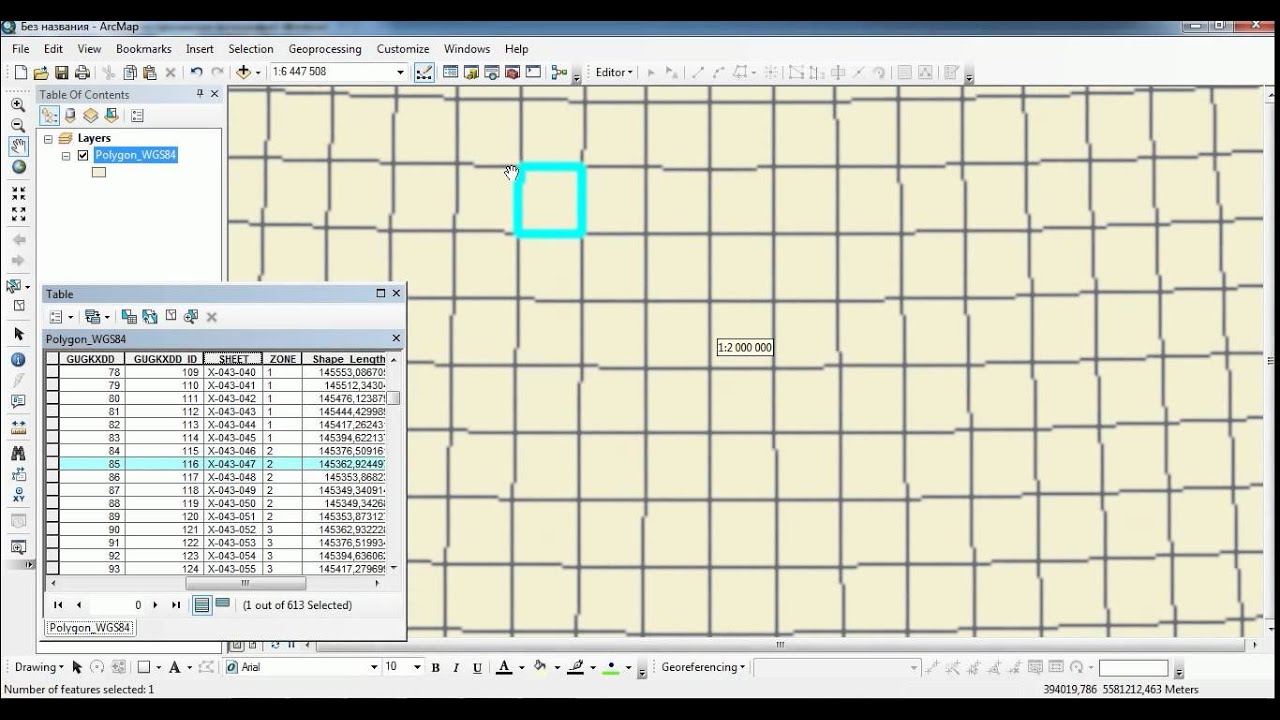Open the Geoprocessing menu
Viewport: 1280px width, 720px height.
coord(325,48)
